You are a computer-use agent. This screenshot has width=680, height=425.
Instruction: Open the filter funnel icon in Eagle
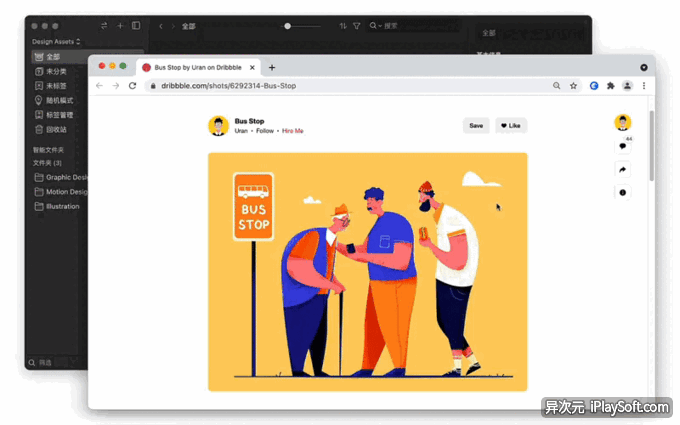pos(356,26)
